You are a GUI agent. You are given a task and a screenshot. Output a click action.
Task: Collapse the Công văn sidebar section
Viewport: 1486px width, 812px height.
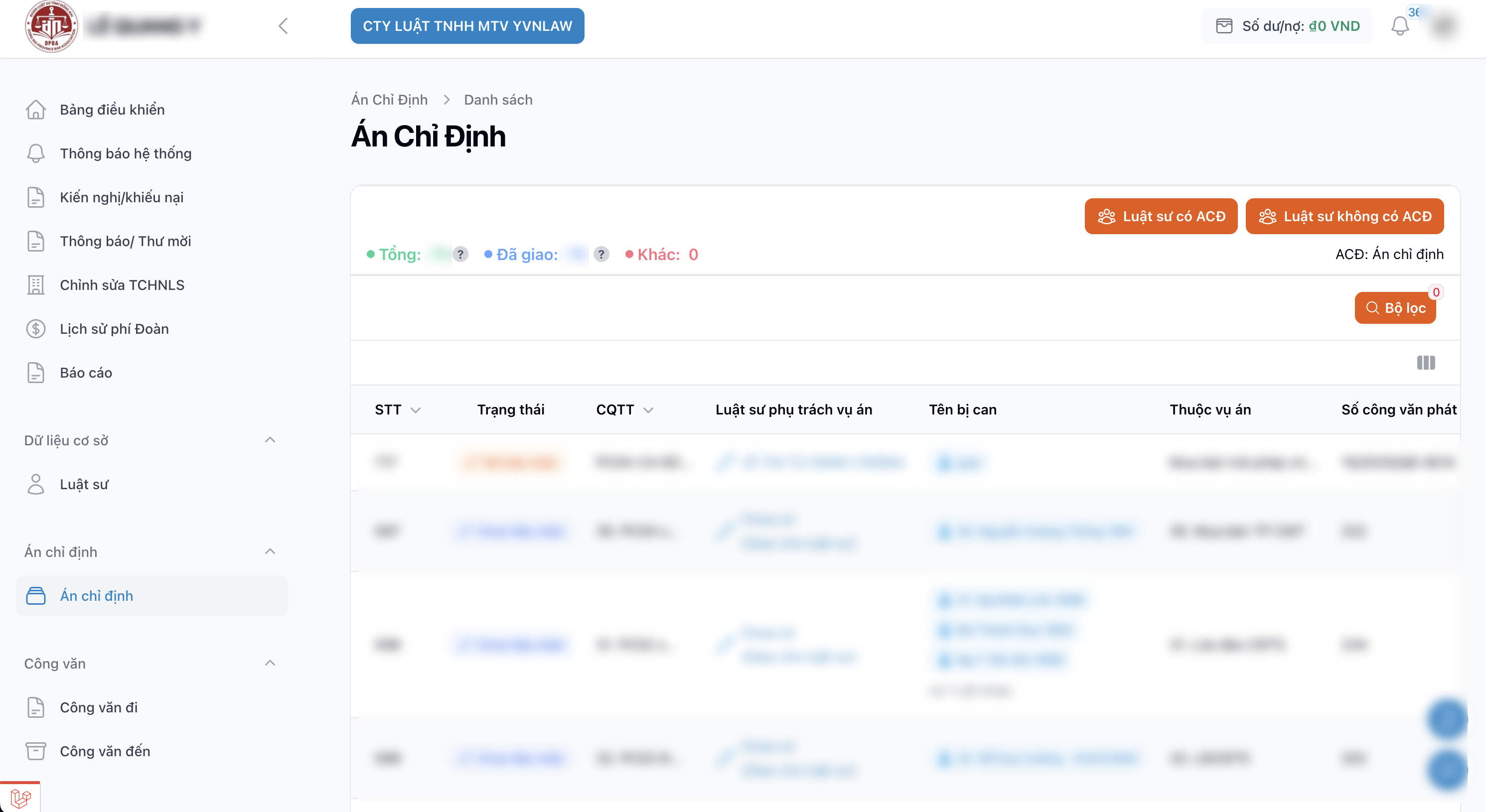[x=270, y=663]
